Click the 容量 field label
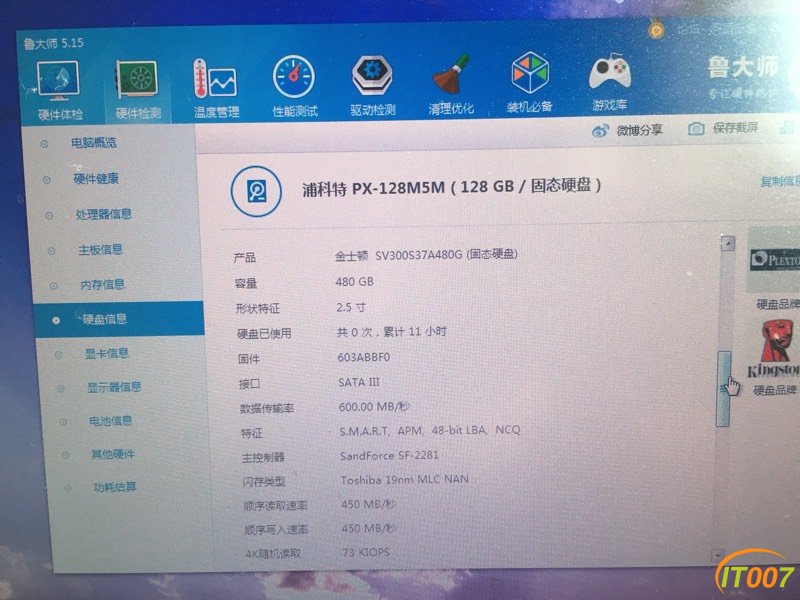This screenshot has height=600, width=800. (246, 283)
